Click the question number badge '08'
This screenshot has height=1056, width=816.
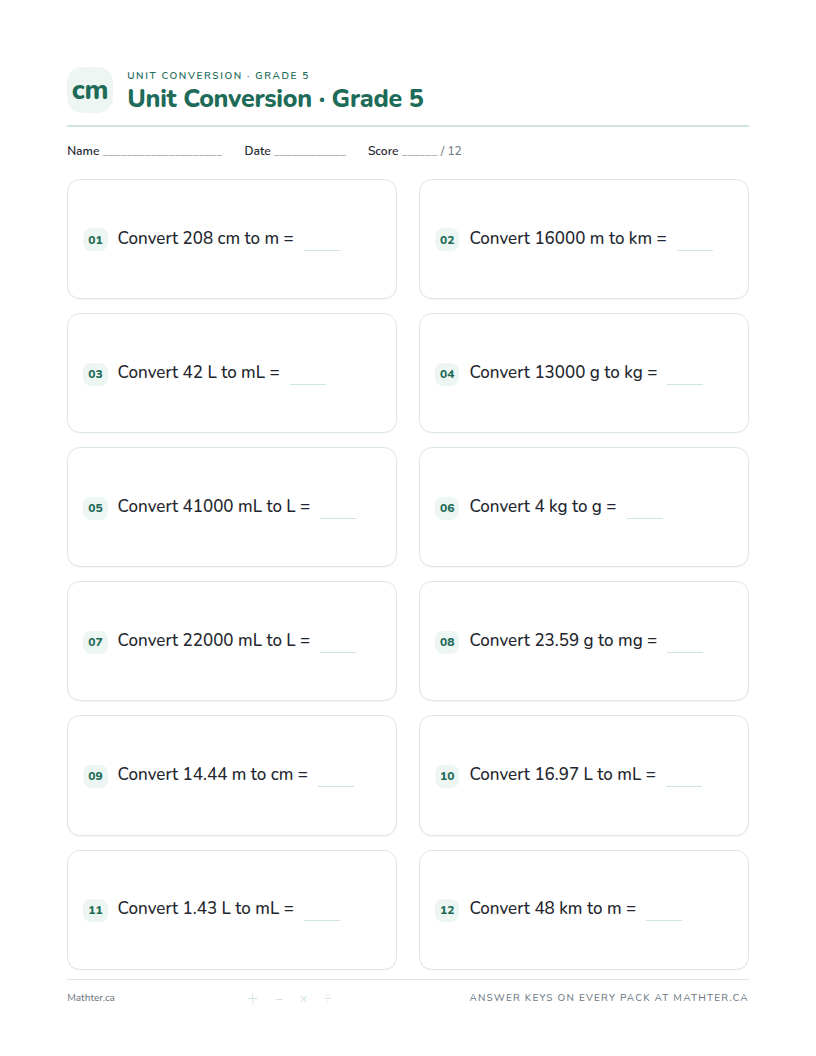(x=447, y=642)
